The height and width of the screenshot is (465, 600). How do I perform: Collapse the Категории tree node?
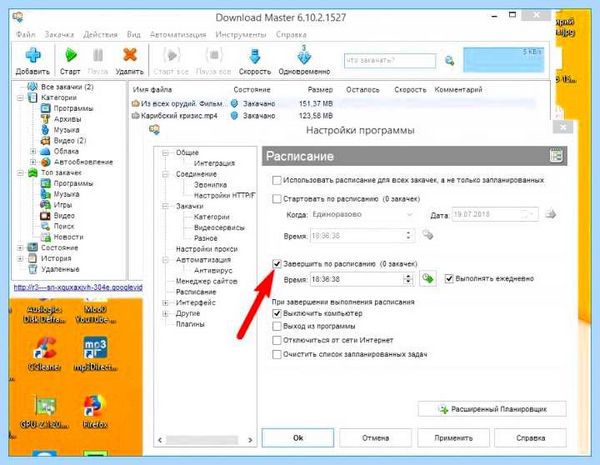coord(20,98)
